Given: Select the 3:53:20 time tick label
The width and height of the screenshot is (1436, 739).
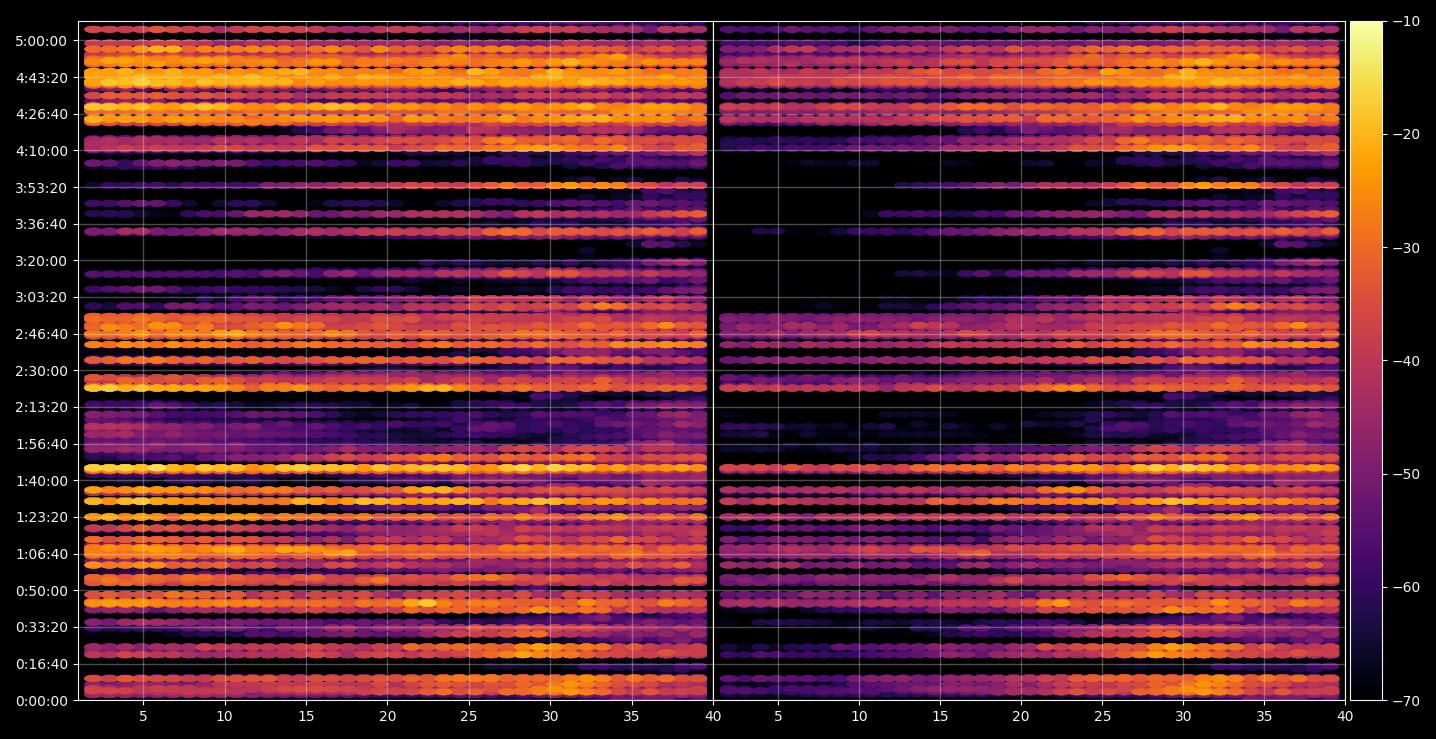Looking at the screenshot, I should 41,188.
